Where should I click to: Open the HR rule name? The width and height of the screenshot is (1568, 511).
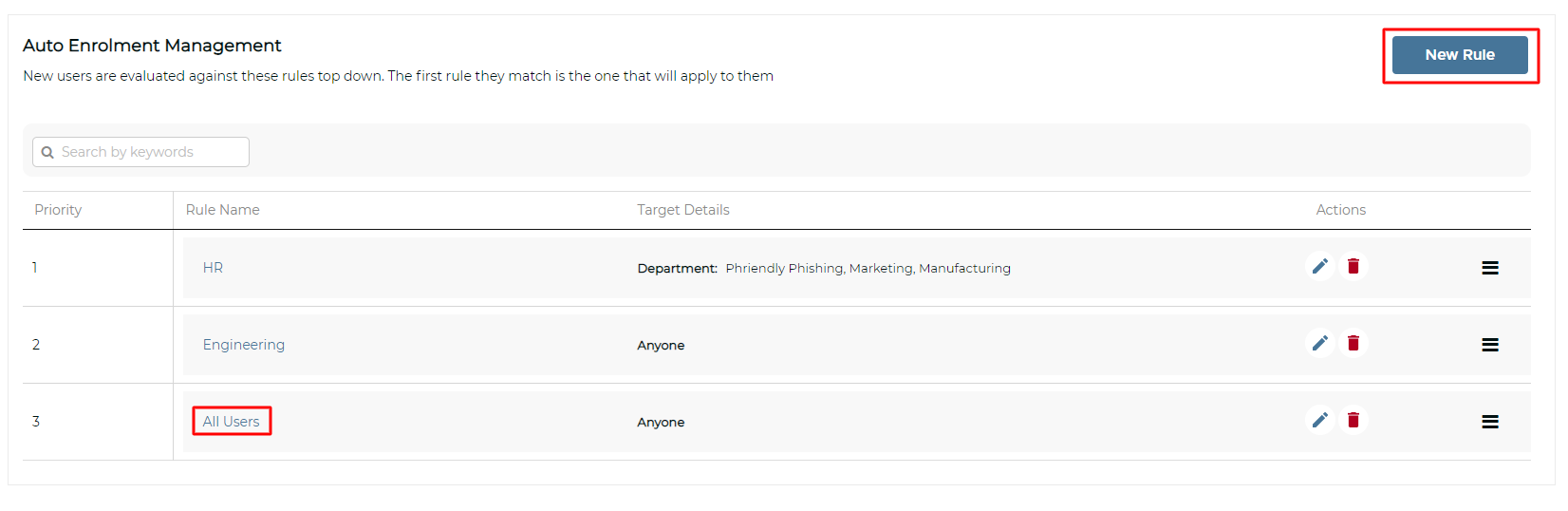213,268
